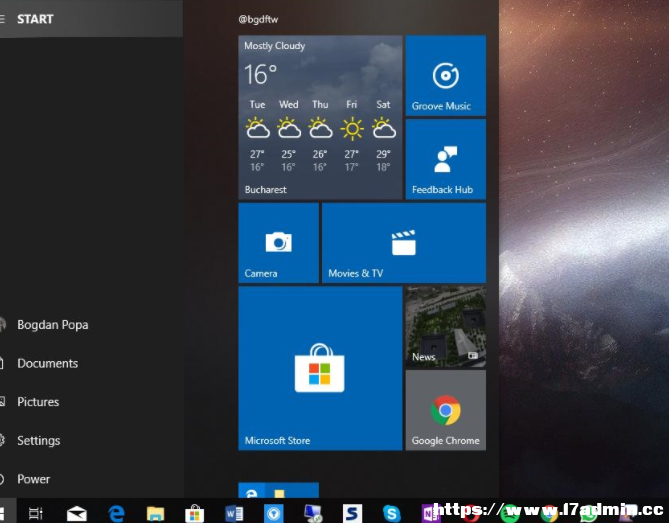Open the Groove Music tile
Viewport: 669px width, 523px height.
445,76
